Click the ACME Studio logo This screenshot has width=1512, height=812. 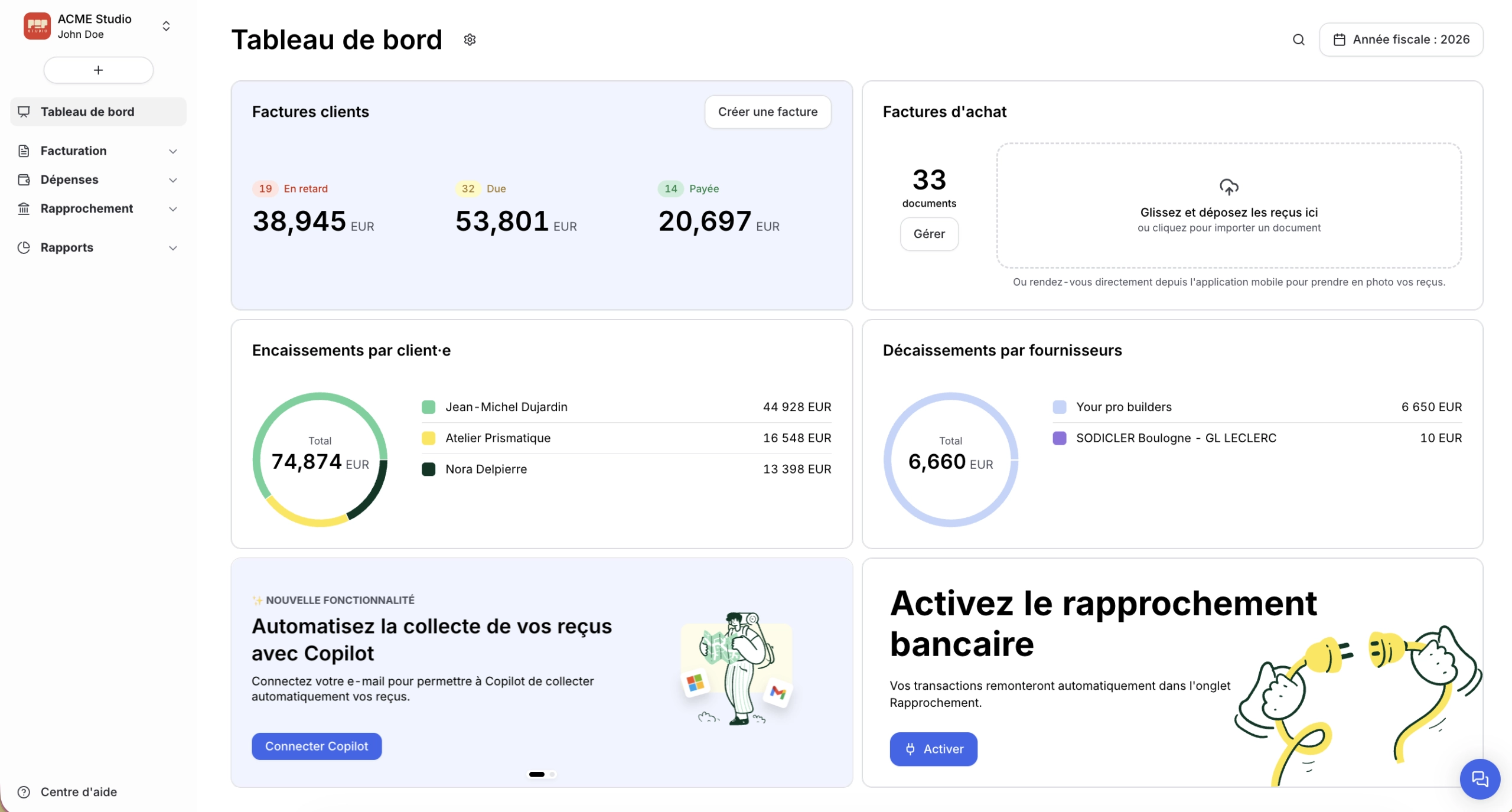pos(37,25)
